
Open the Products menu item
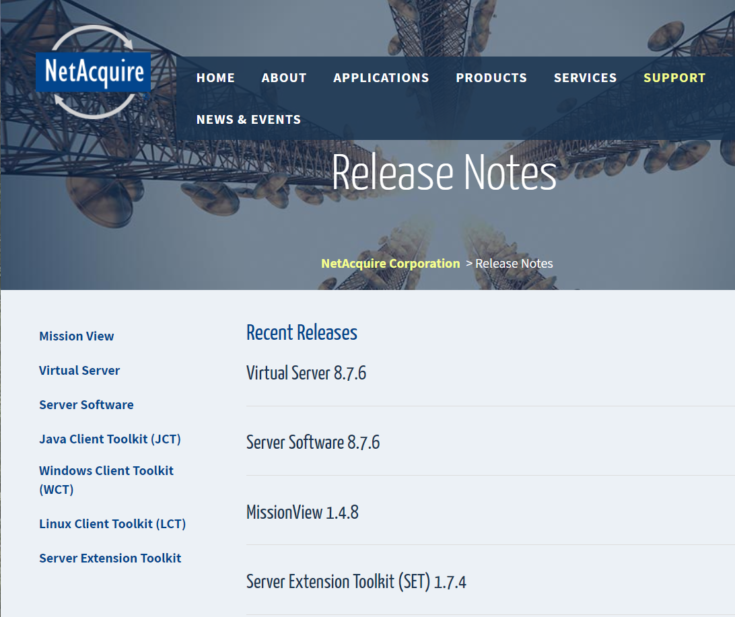pos(491,78)
